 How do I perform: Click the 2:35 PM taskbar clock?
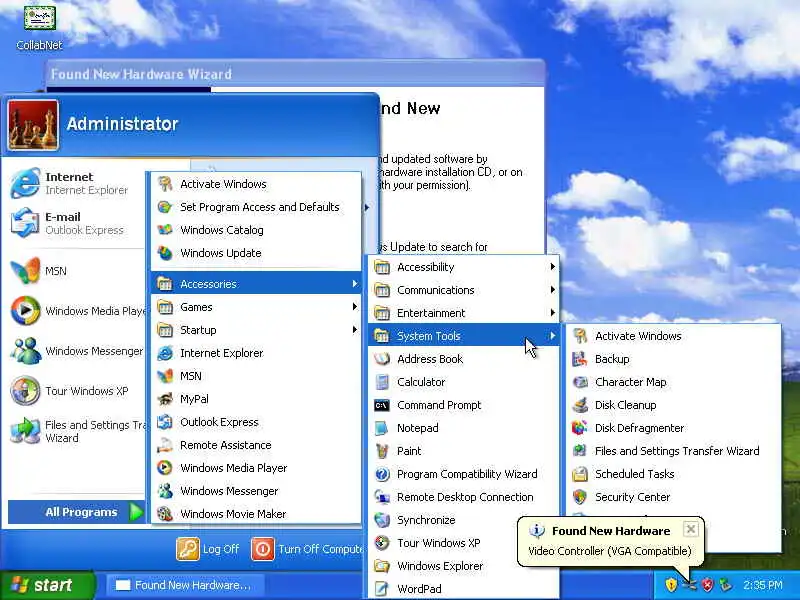(x=762, y=585)
